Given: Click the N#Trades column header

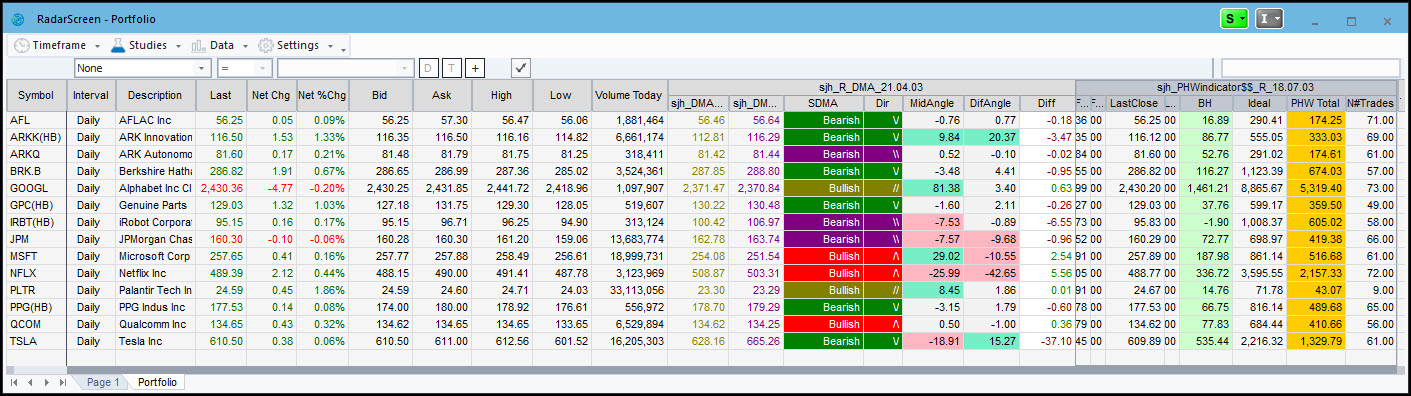Looking at the screenshot, I should pos(1371,103).
